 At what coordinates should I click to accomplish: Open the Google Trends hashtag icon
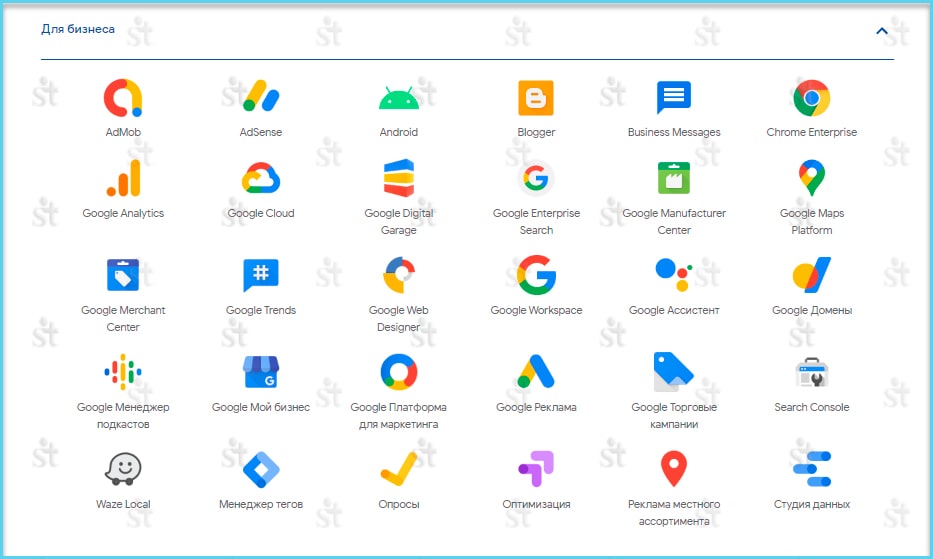pos(261,275)
